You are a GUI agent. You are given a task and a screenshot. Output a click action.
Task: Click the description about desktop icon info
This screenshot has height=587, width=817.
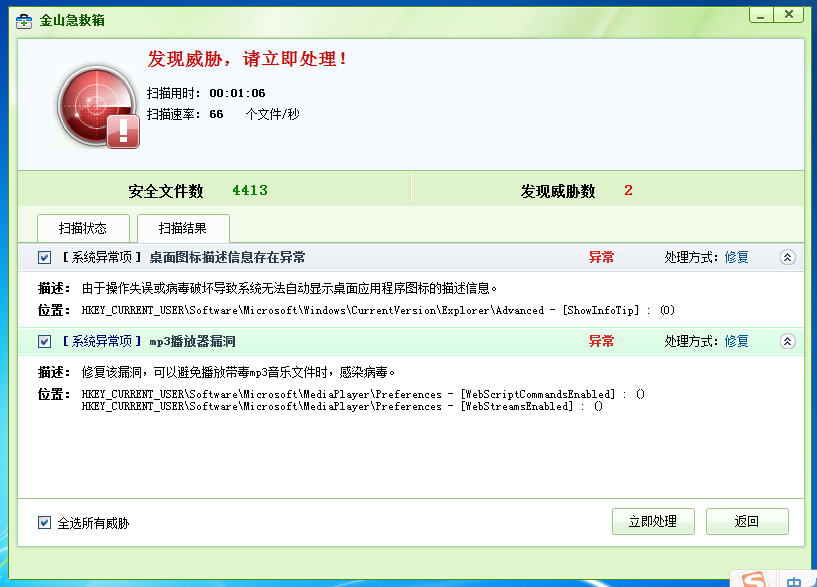click(290, 288)
